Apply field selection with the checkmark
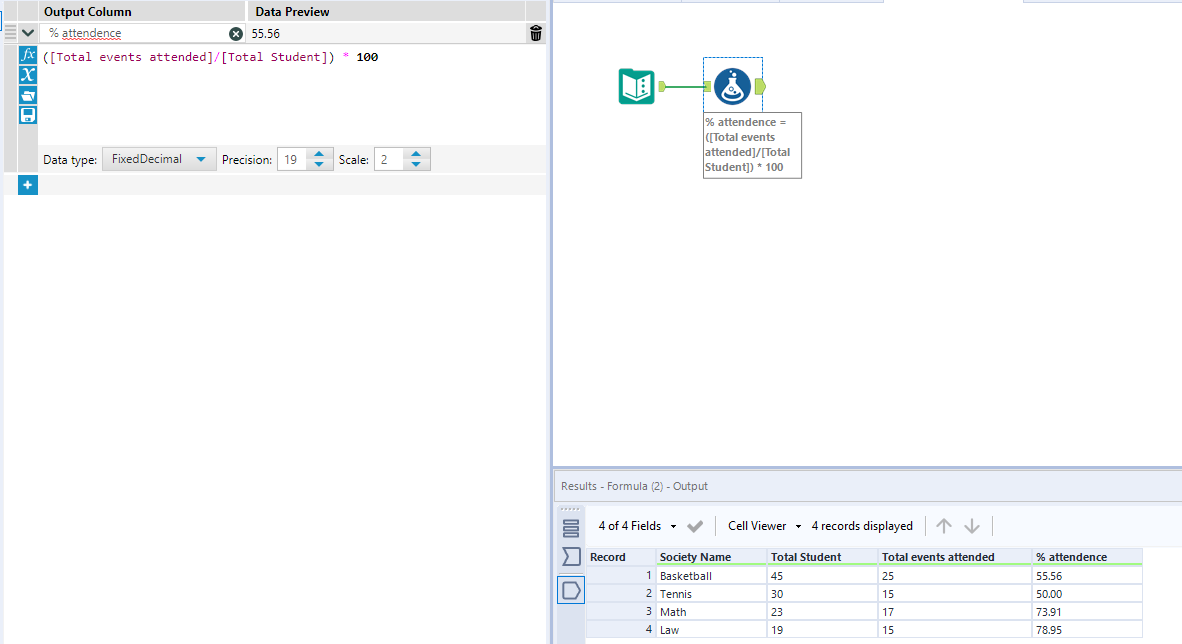1182x644 pixels. pyautogui.click(x=695, y=525)
